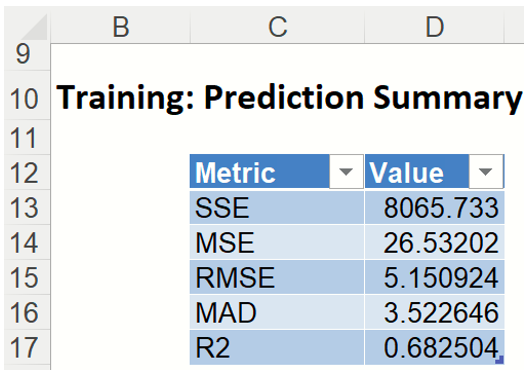Select the cell showing 5.150924
Image resolution: width=526 pixels, height=370 pixels.
[434, 277]
